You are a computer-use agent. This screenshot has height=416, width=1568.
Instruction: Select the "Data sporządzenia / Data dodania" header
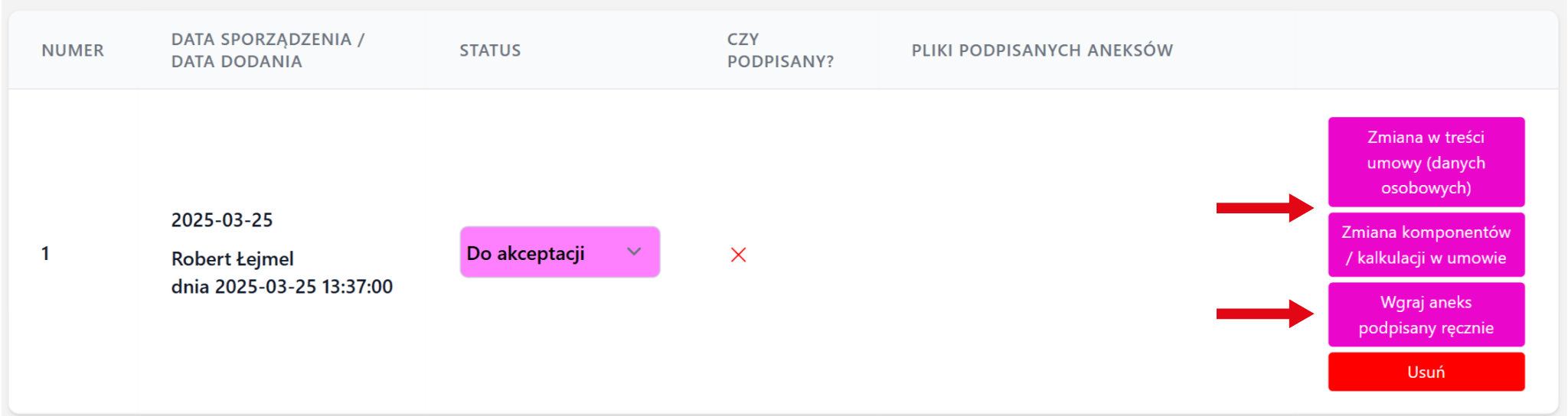tap(267, 50)
